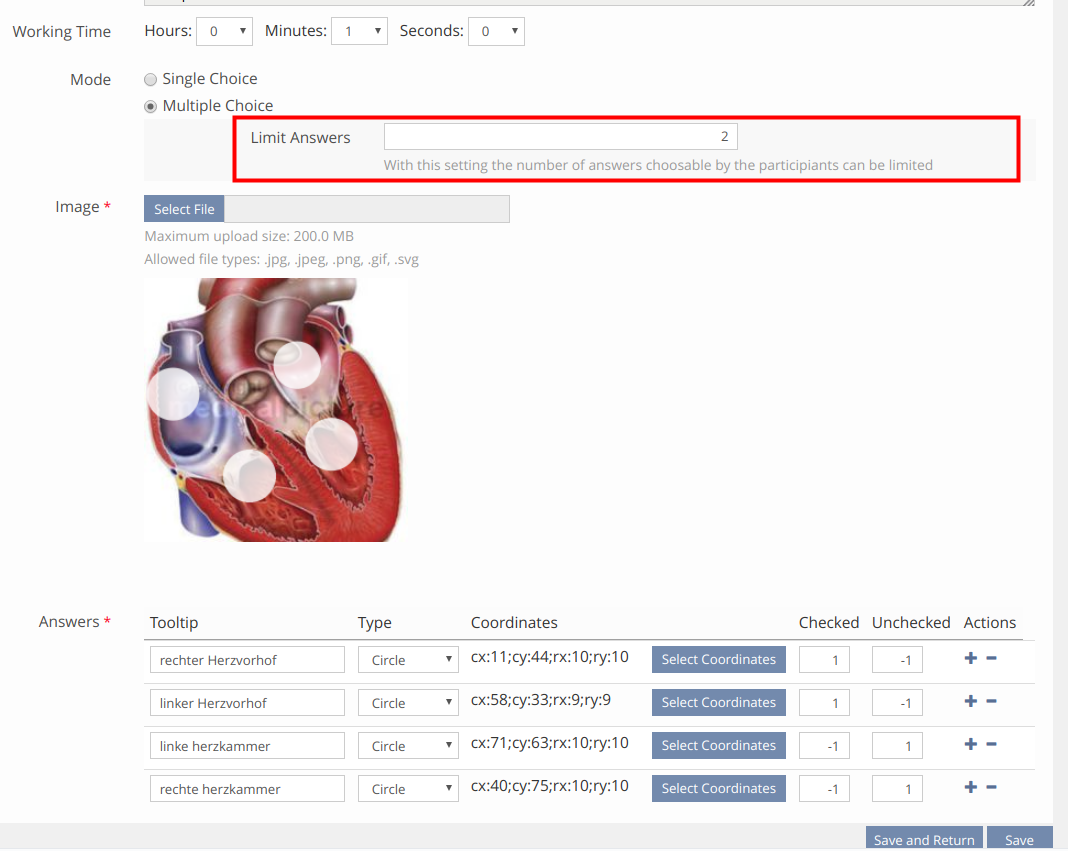Screen dimensions: 1069x851
Task: Add row after linke herzkammer answer
Action: coord(970,744)
